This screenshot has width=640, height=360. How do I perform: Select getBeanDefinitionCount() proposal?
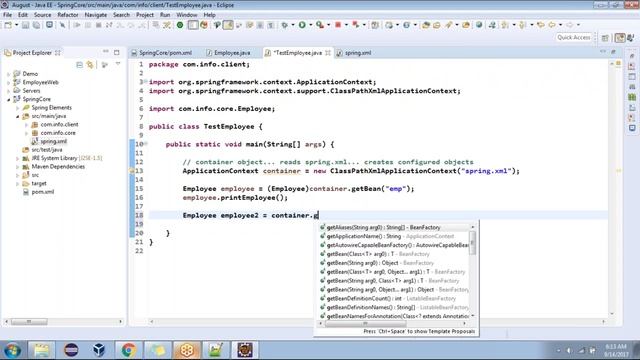395,298
